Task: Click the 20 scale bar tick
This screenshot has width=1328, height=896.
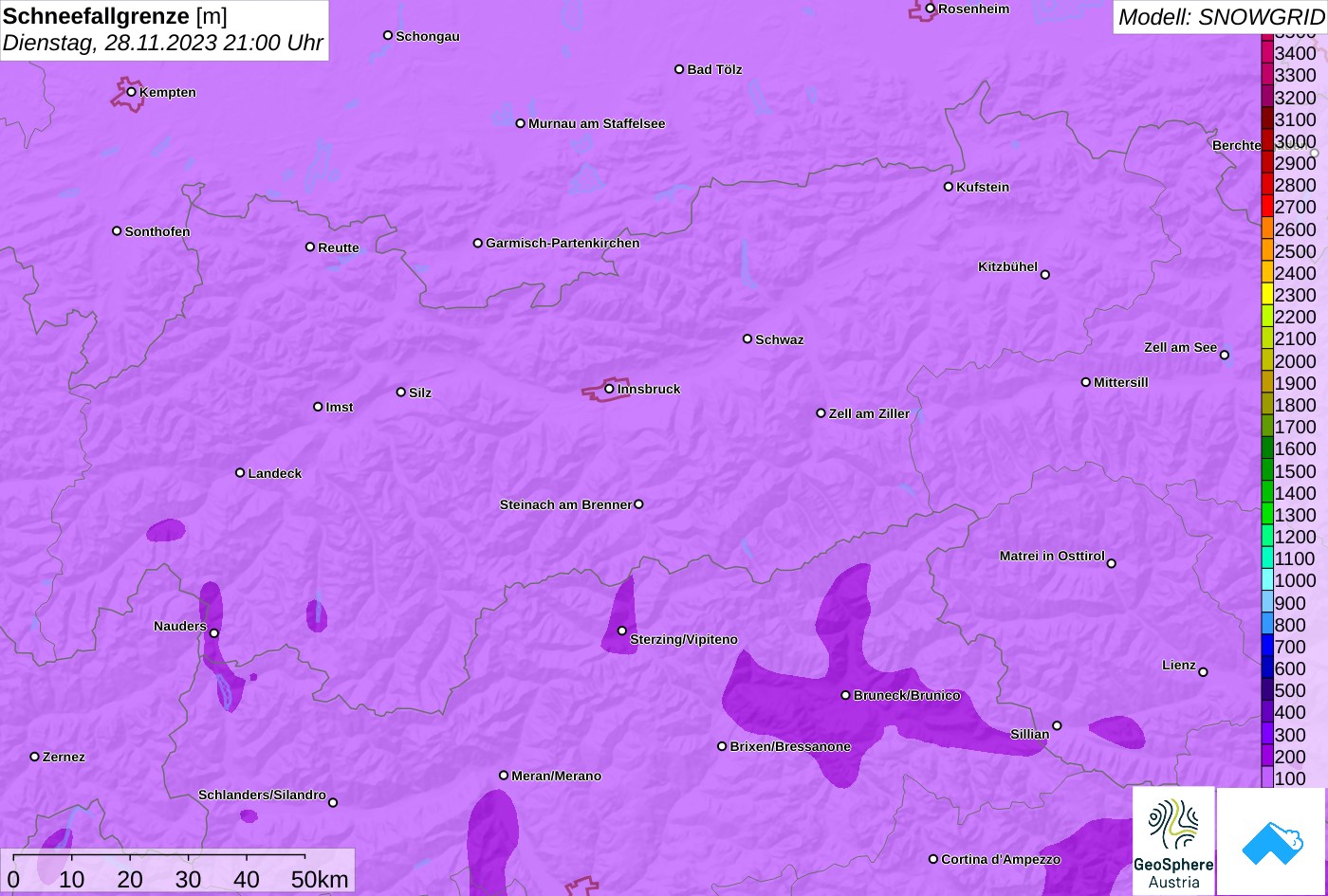Action: [x=130, y=880]
